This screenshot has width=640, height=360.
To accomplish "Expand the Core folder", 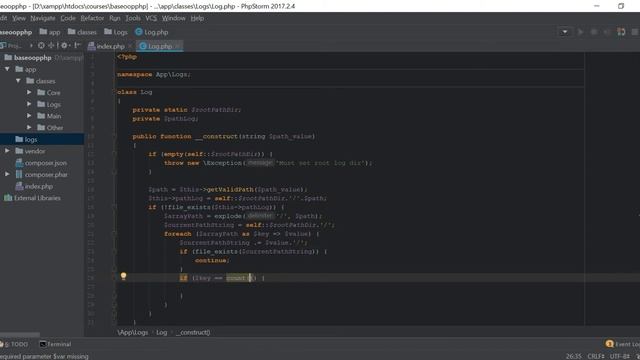I will tap(29, 93).
